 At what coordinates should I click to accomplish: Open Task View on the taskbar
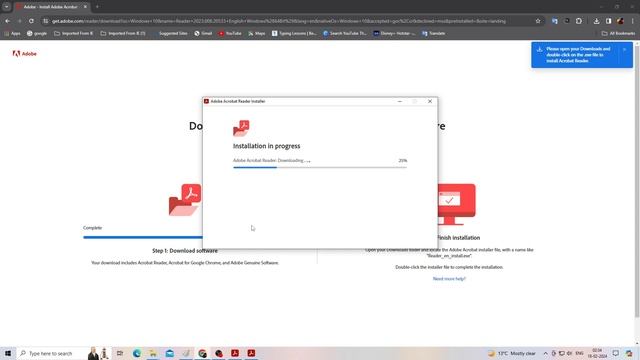pos(120,353)
